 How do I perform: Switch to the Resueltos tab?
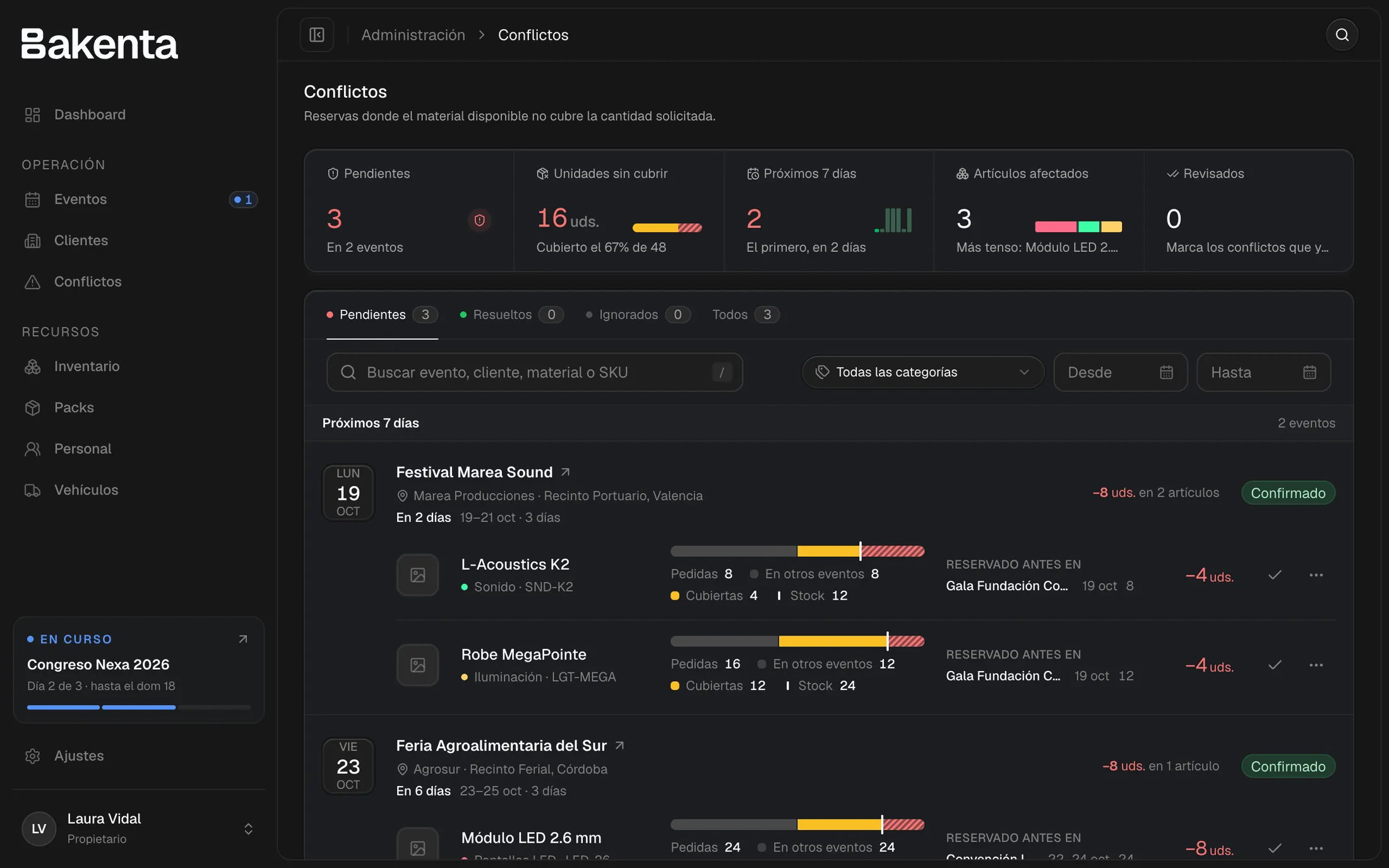click(512, 314)
